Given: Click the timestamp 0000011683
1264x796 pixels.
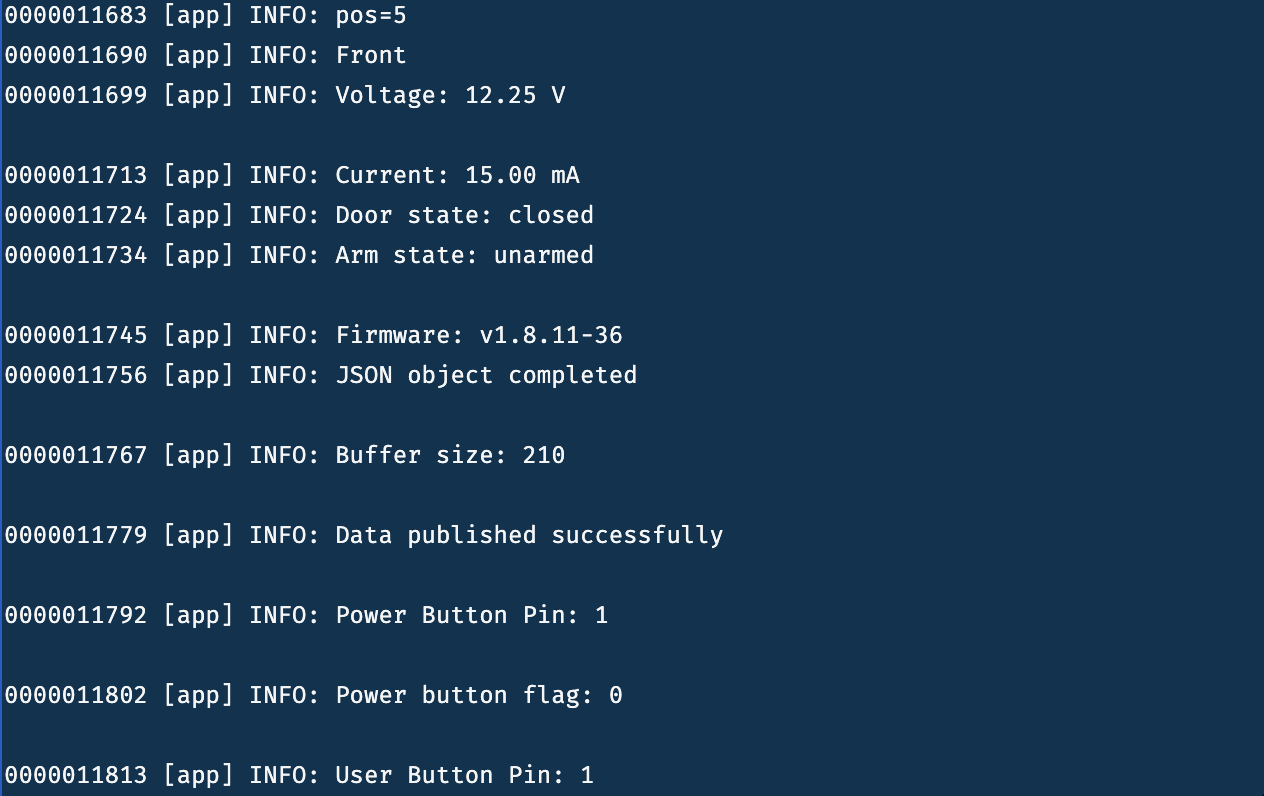Looking at the screenshot, I should point(76,16).
